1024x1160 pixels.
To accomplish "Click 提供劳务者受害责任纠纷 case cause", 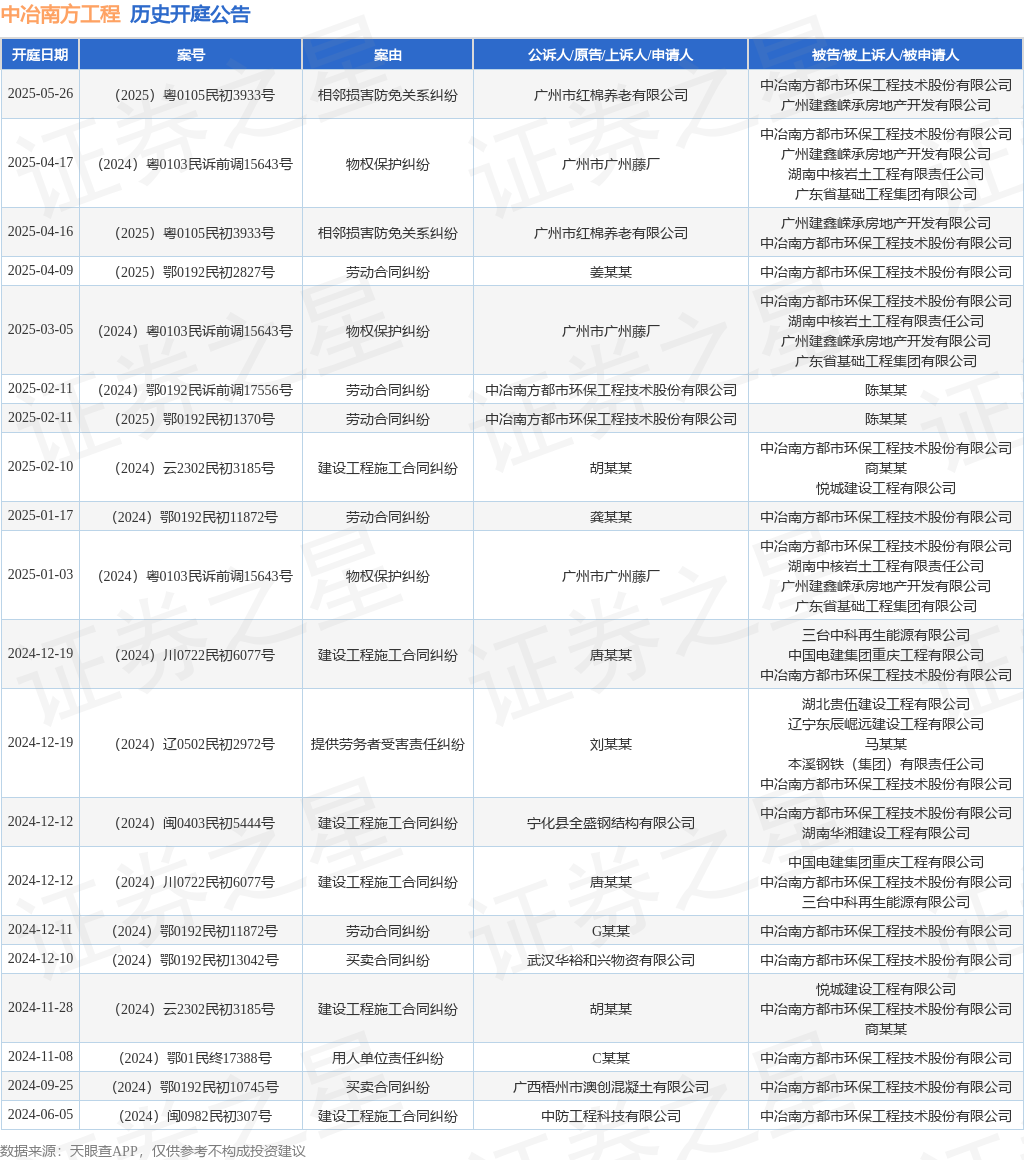I will [x=388, y=744].
